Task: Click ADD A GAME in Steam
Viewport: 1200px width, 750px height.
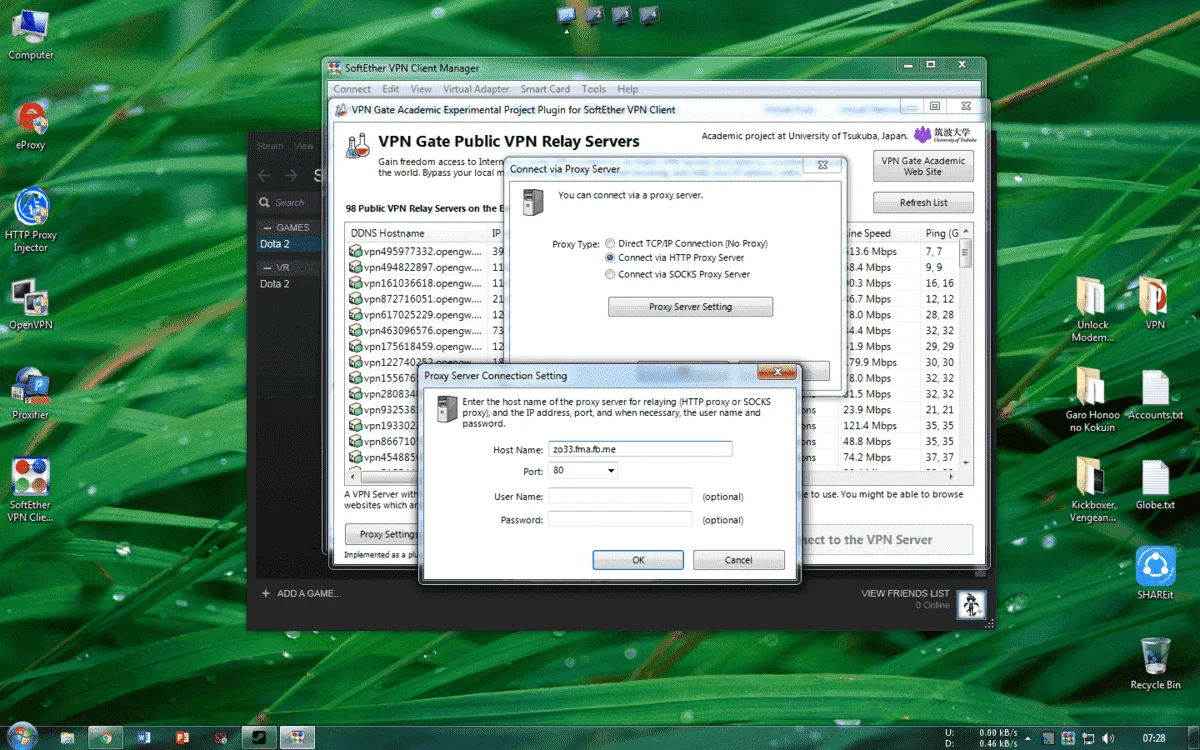Action: 301,593
